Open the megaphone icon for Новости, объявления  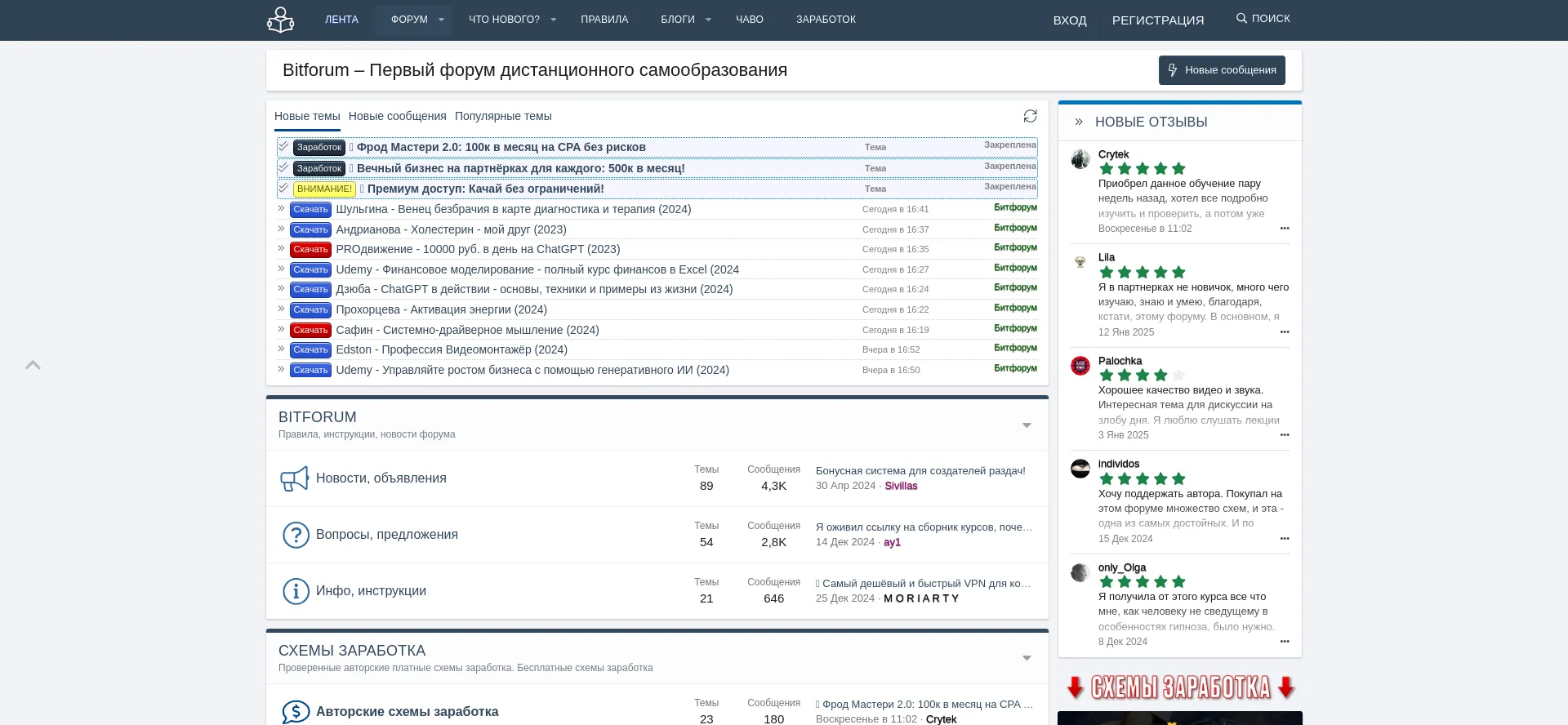pyautogui.click(x=295, y=478)
